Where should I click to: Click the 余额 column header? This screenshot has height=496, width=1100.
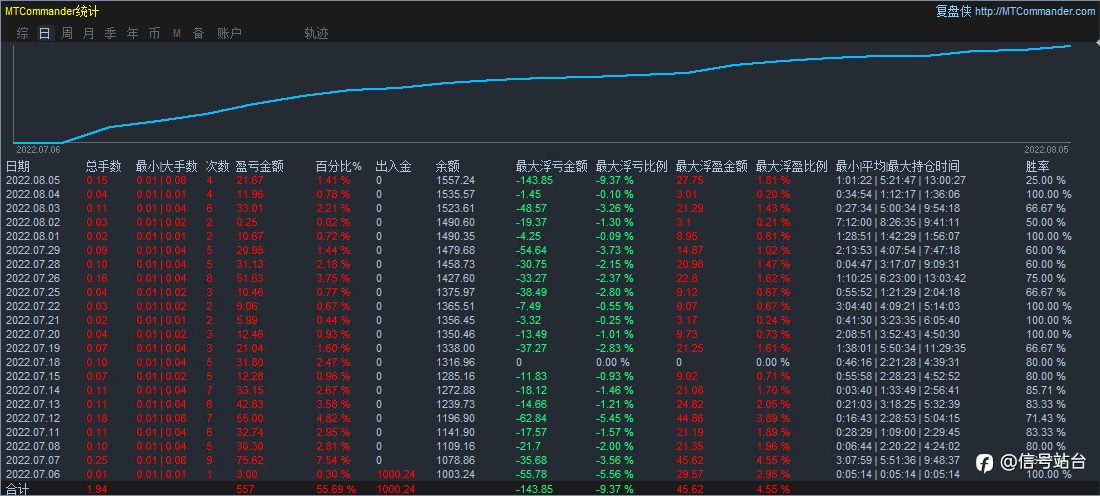[x=448, y=166]
